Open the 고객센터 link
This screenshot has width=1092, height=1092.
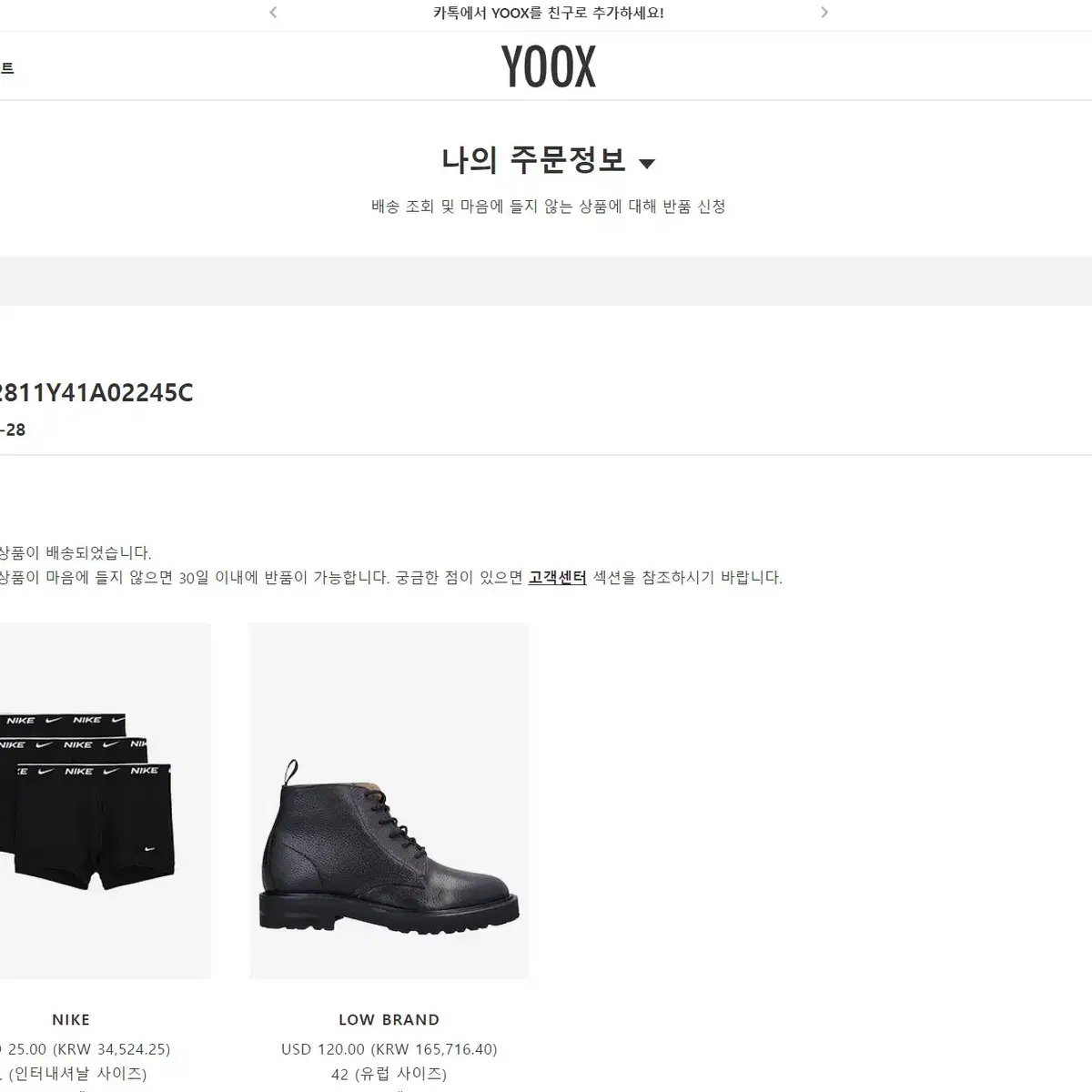557,578
